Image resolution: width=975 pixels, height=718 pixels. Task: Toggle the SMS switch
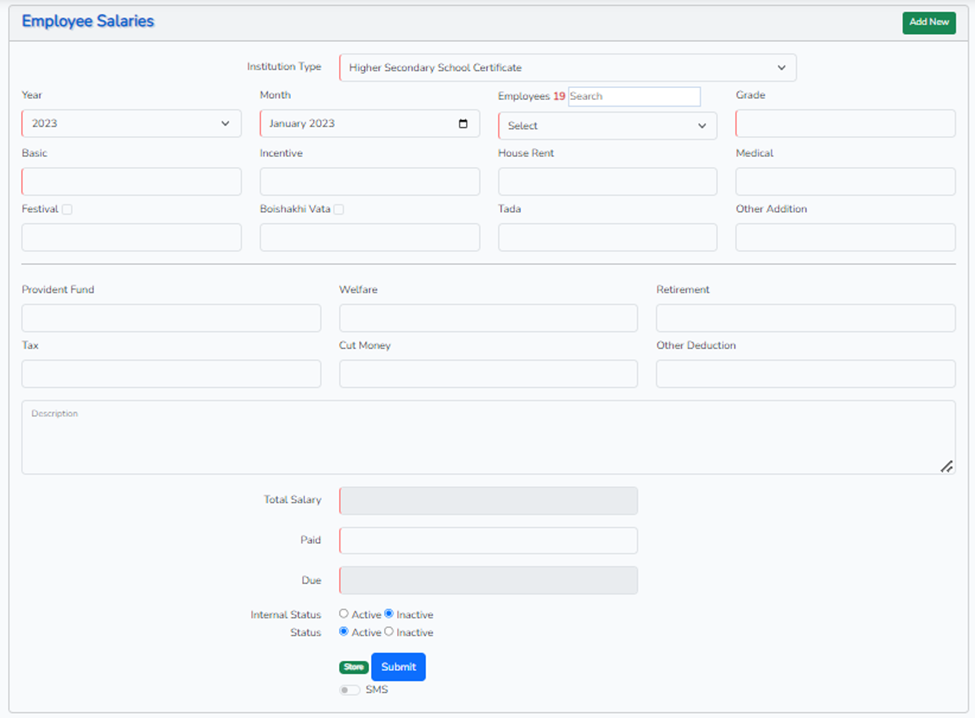349,690
